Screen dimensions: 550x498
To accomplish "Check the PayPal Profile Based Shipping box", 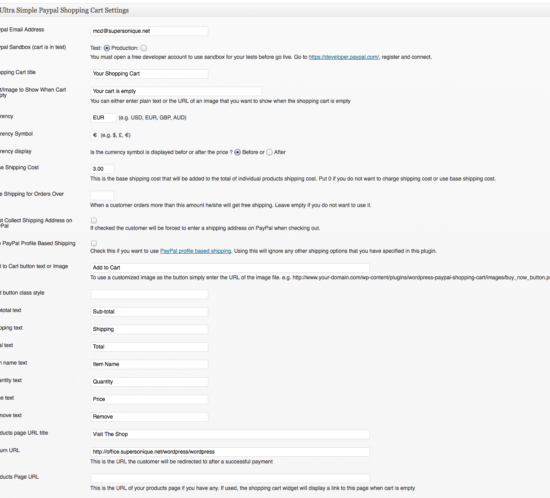I will pyautogui.click(x=94, y=243).
